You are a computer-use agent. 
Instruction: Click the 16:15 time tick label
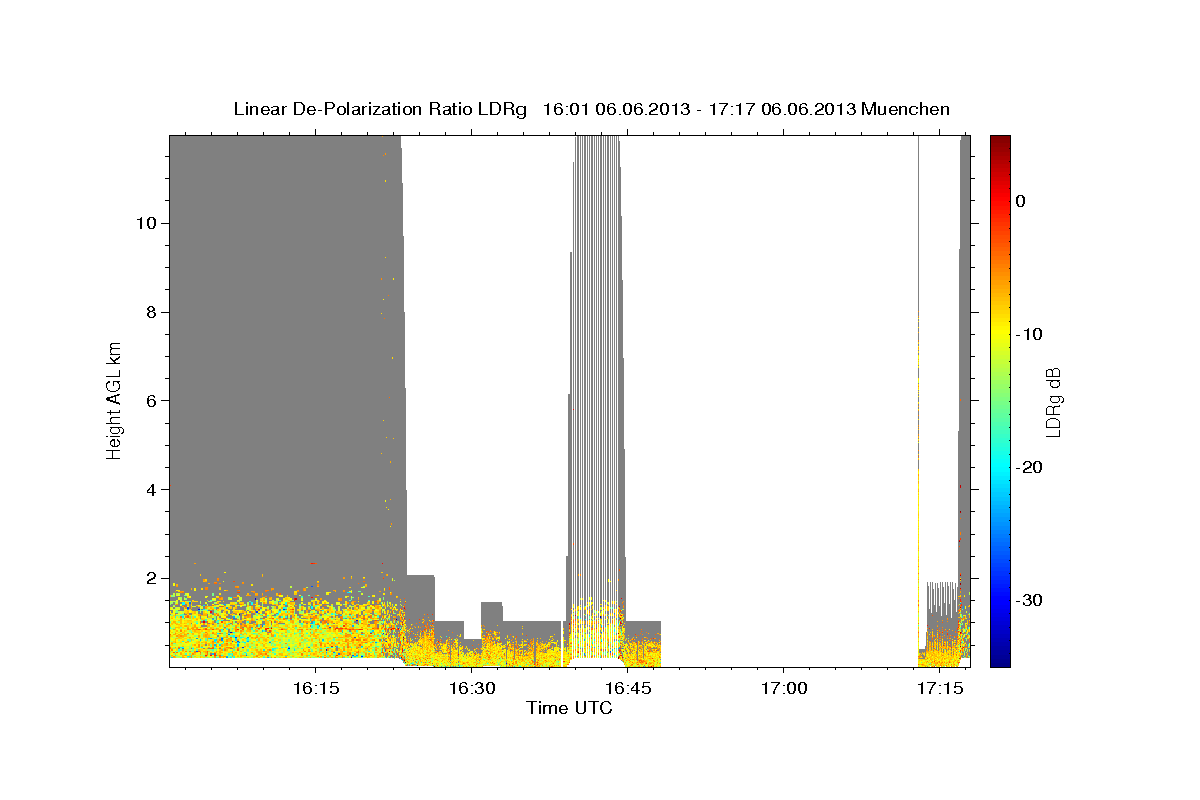click(x=315, y=689)
